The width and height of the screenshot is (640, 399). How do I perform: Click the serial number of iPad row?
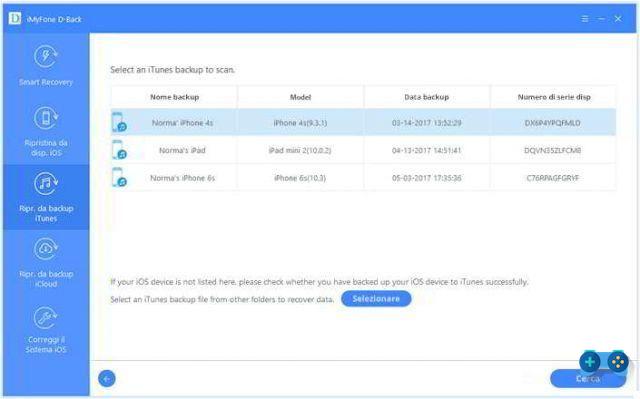[x=553, y=150]
